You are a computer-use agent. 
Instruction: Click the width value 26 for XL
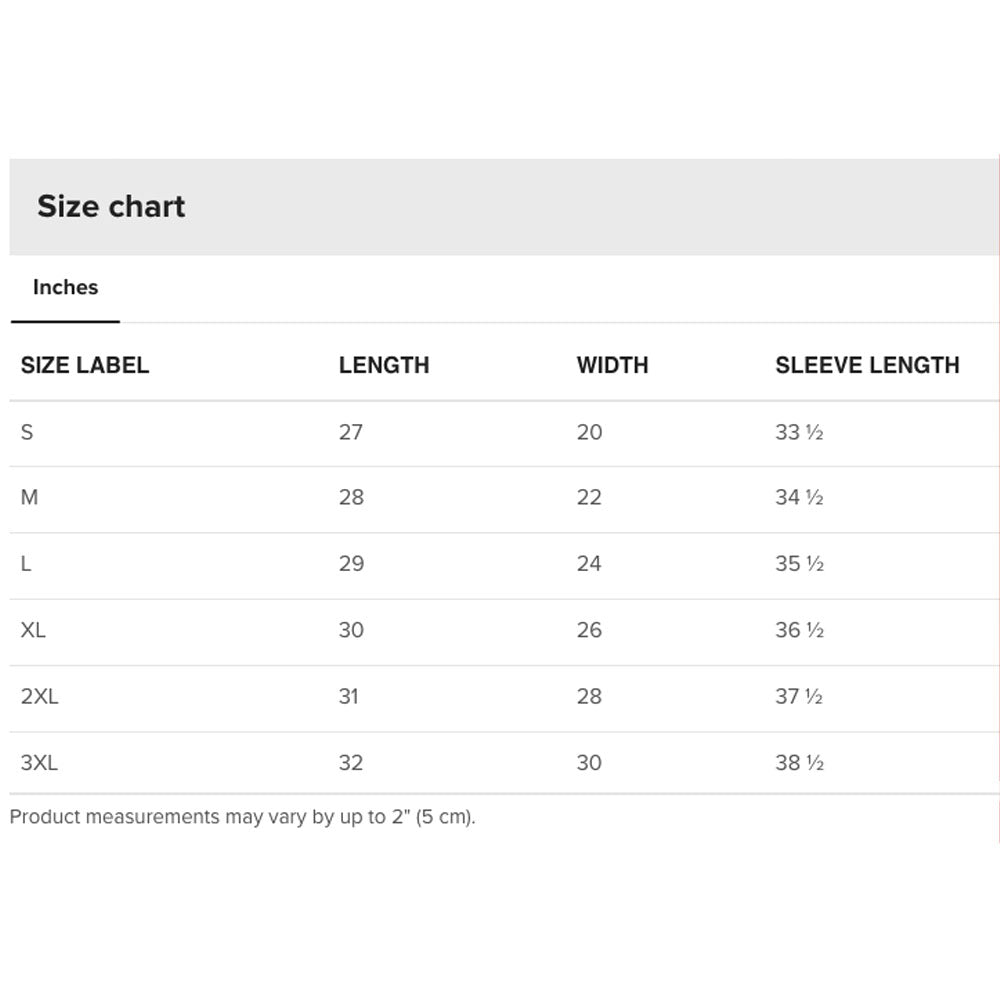coord(589,631)
